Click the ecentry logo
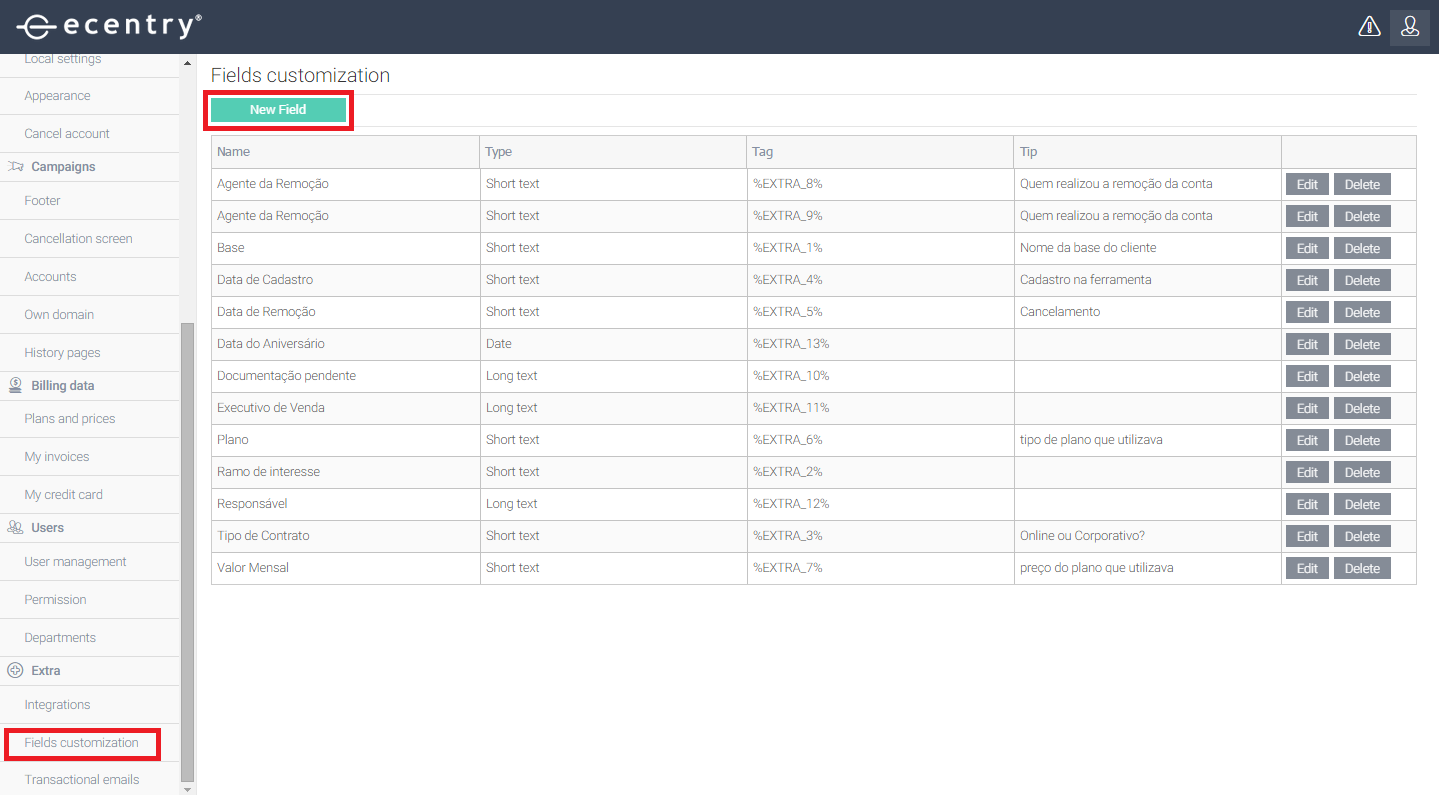Screen dimensions: 1439x795 109,26
